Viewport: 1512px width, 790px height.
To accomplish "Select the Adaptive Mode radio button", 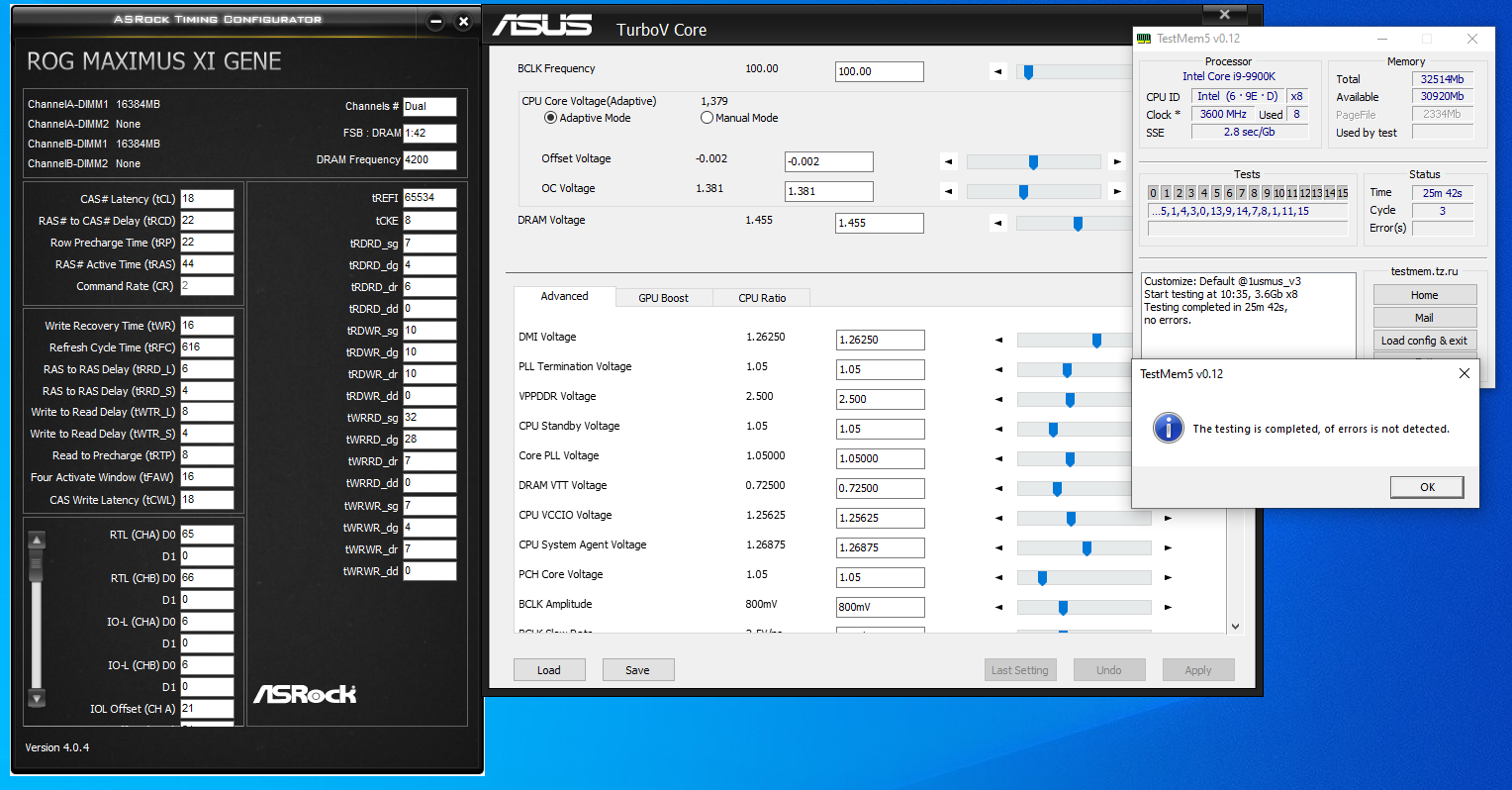I will 550,118.
